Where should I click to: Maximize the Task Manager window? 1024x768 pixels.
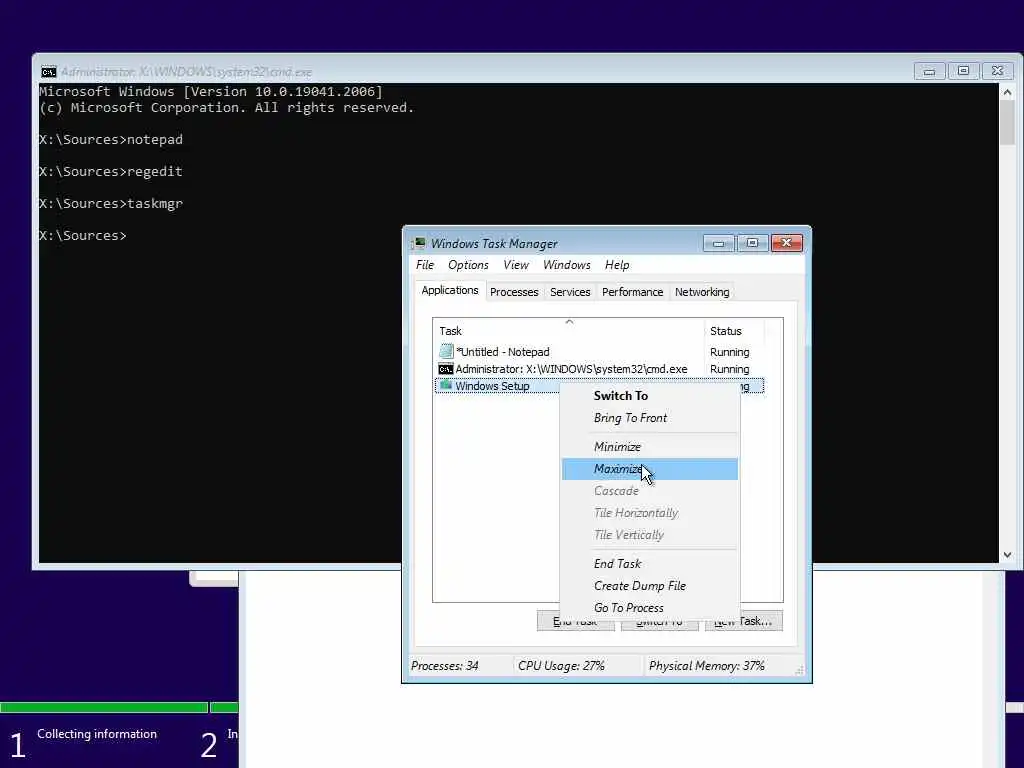[752, 244]
